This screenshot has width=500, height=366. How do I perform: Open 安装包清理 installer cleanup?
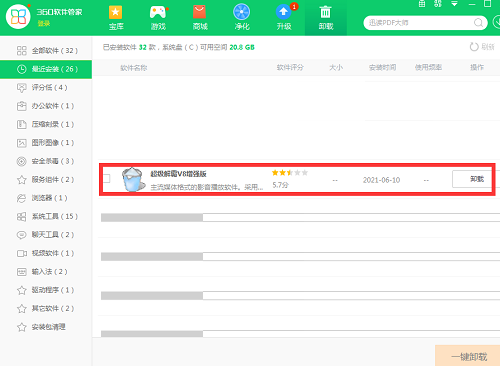(x=46, y=327)
